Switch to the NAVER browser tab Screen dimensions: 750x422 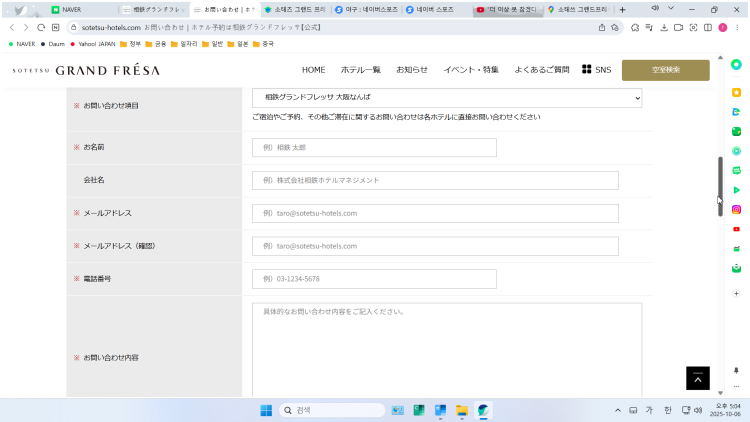coord(80,9)
